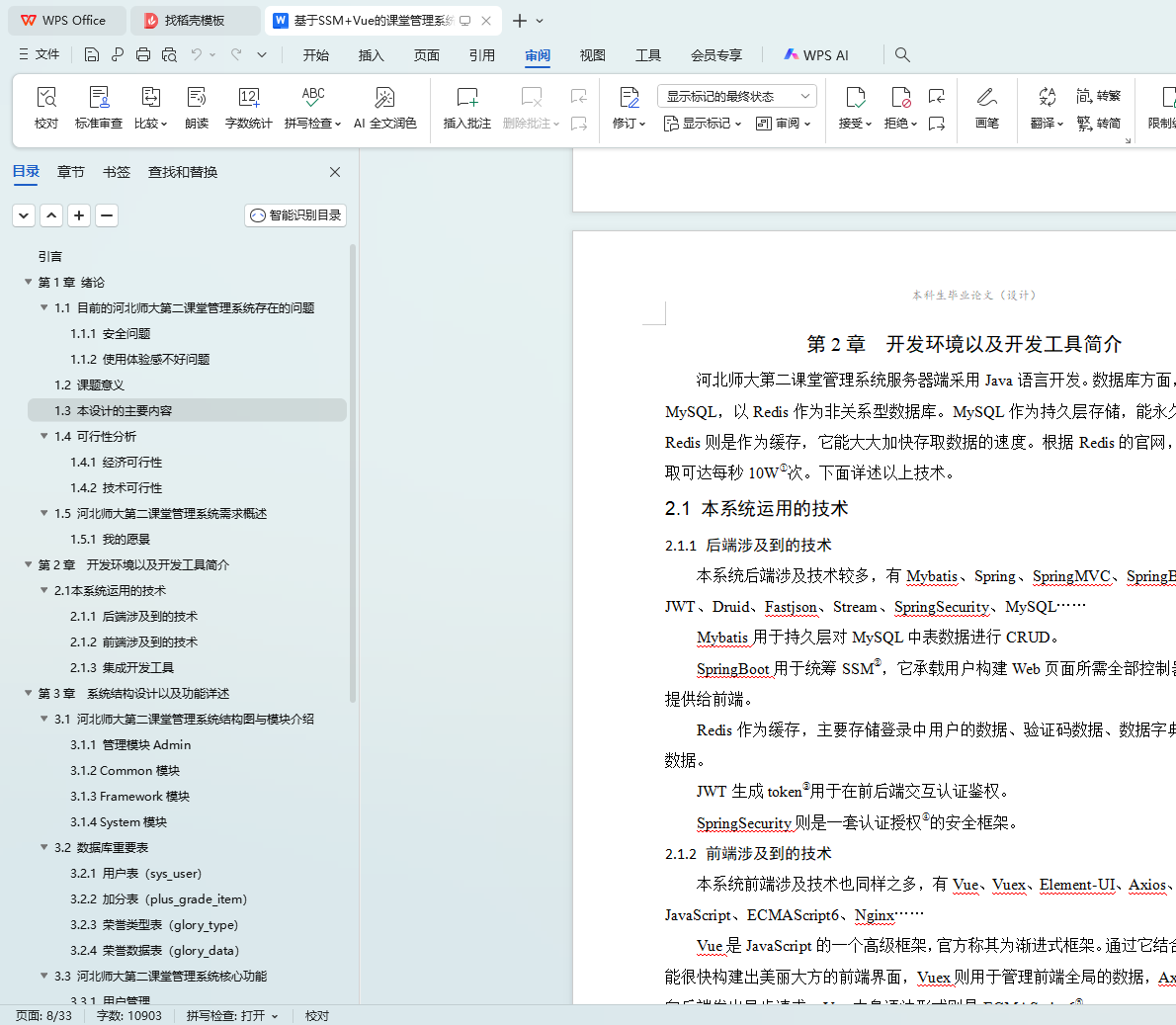
Task: Click 智能识别目录 button
Action: [x=295, y=215]
